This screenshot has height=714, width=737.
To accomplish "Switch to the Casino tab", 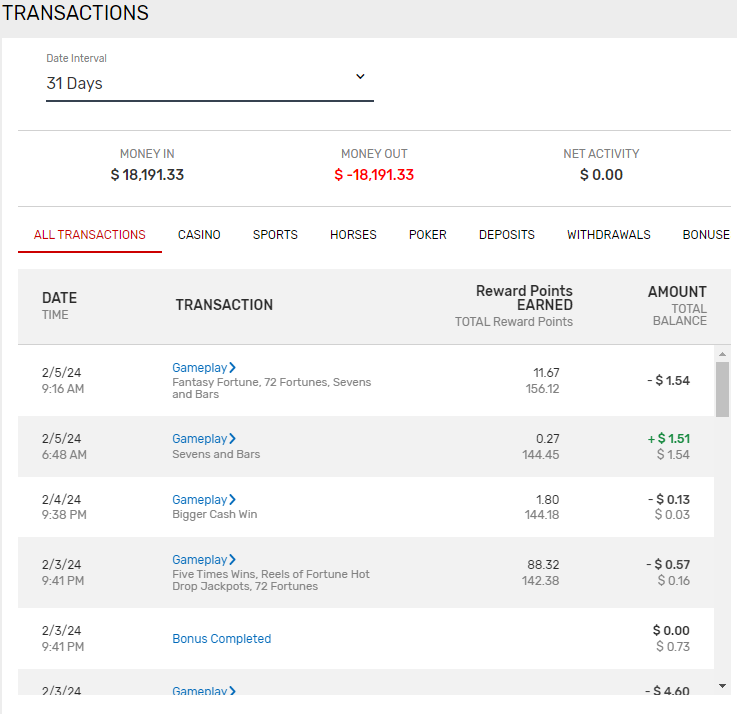I will pyautogui.click(x=199, y=235).
